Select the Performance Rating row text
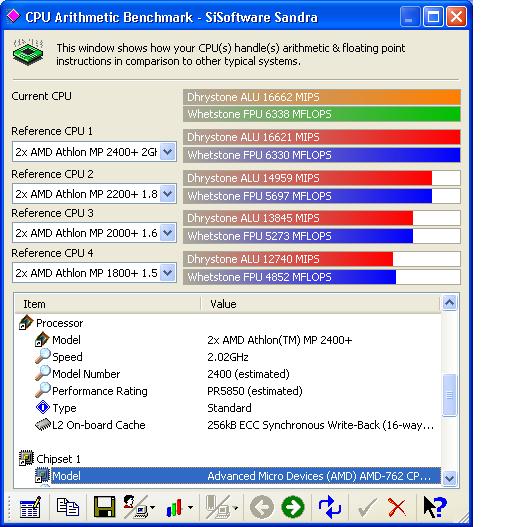Screen dimensions: 512x527 pyautogui.click(x=100, y=391)
